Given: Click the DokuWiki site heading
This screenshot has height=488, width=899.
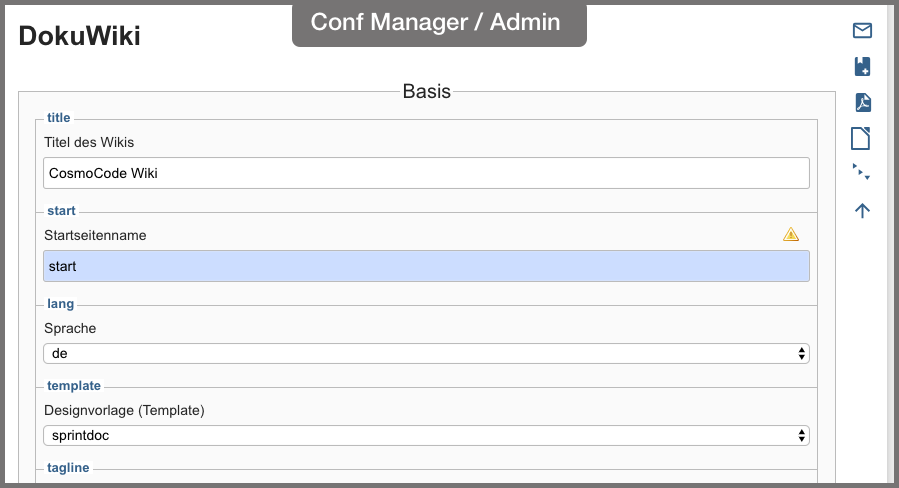Looking at the screenshot, I should (80, 36).
